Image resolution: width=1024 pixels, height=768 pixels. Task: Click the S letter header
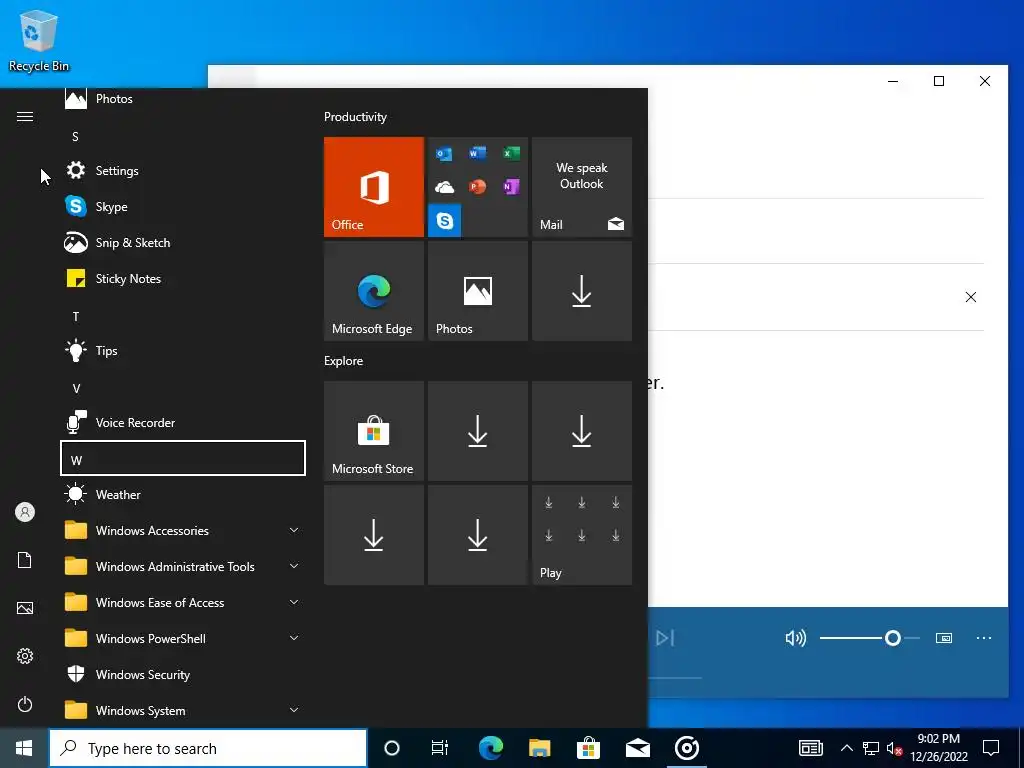(183, 136)
